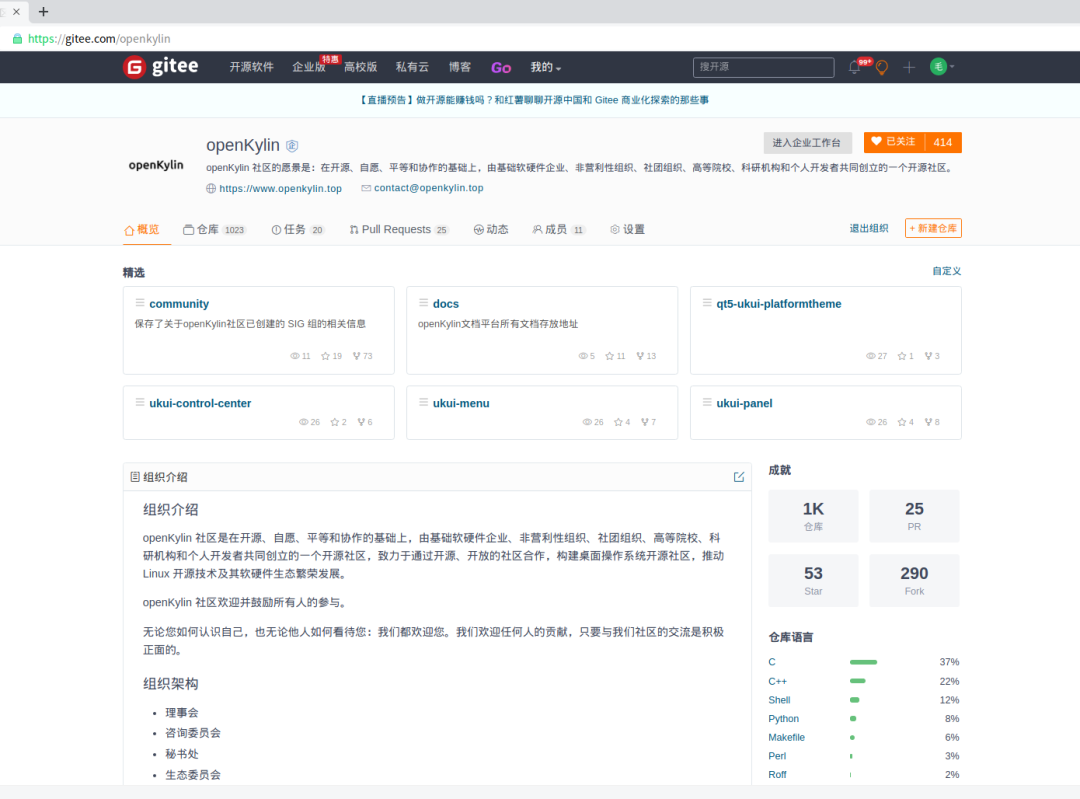The width and height of the screenshot is (1080, 799).
Task: Expand the 我的 dropdown menu
Action: coord(546,67)
